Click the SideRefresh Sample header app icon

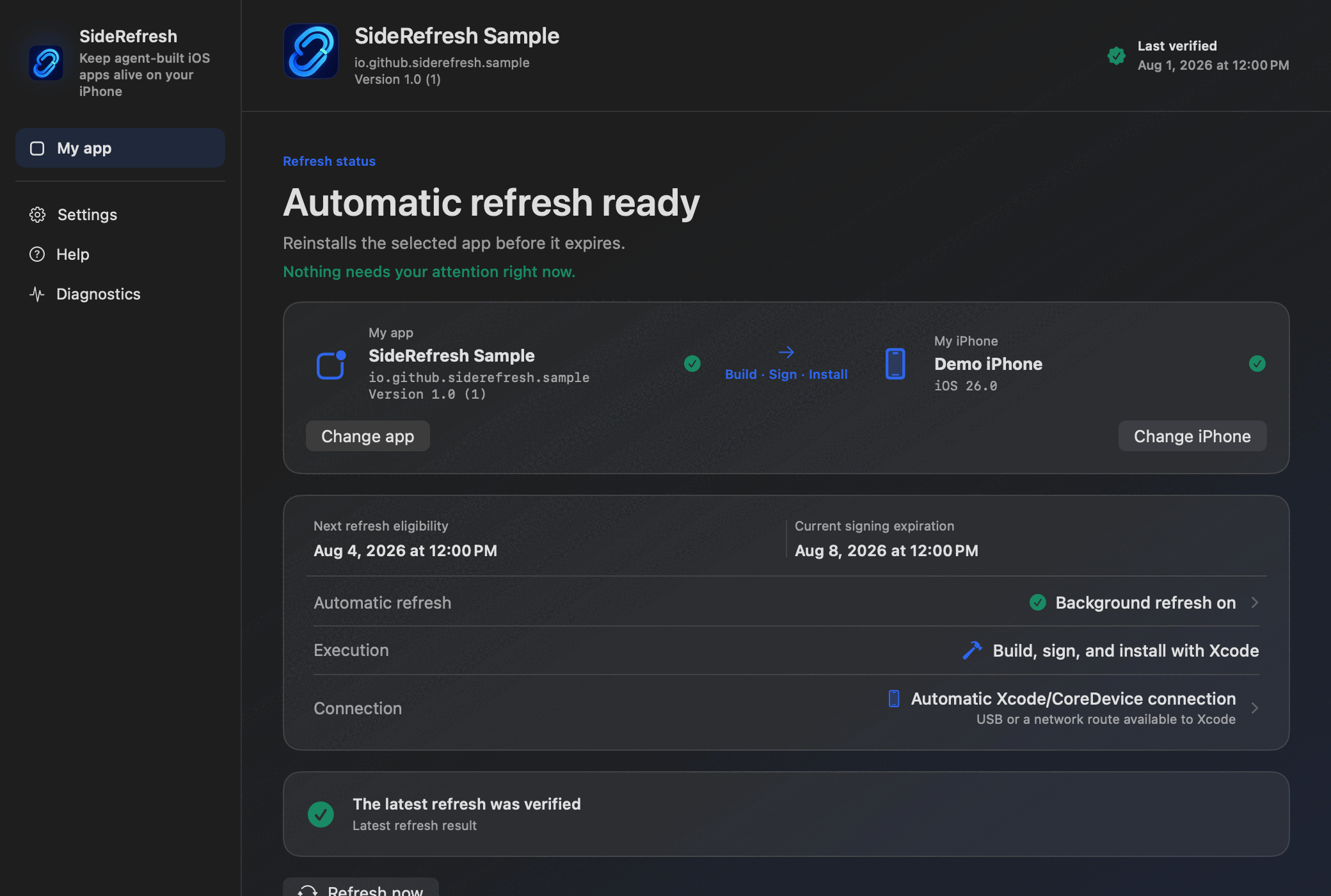click(x=311, y=51)
